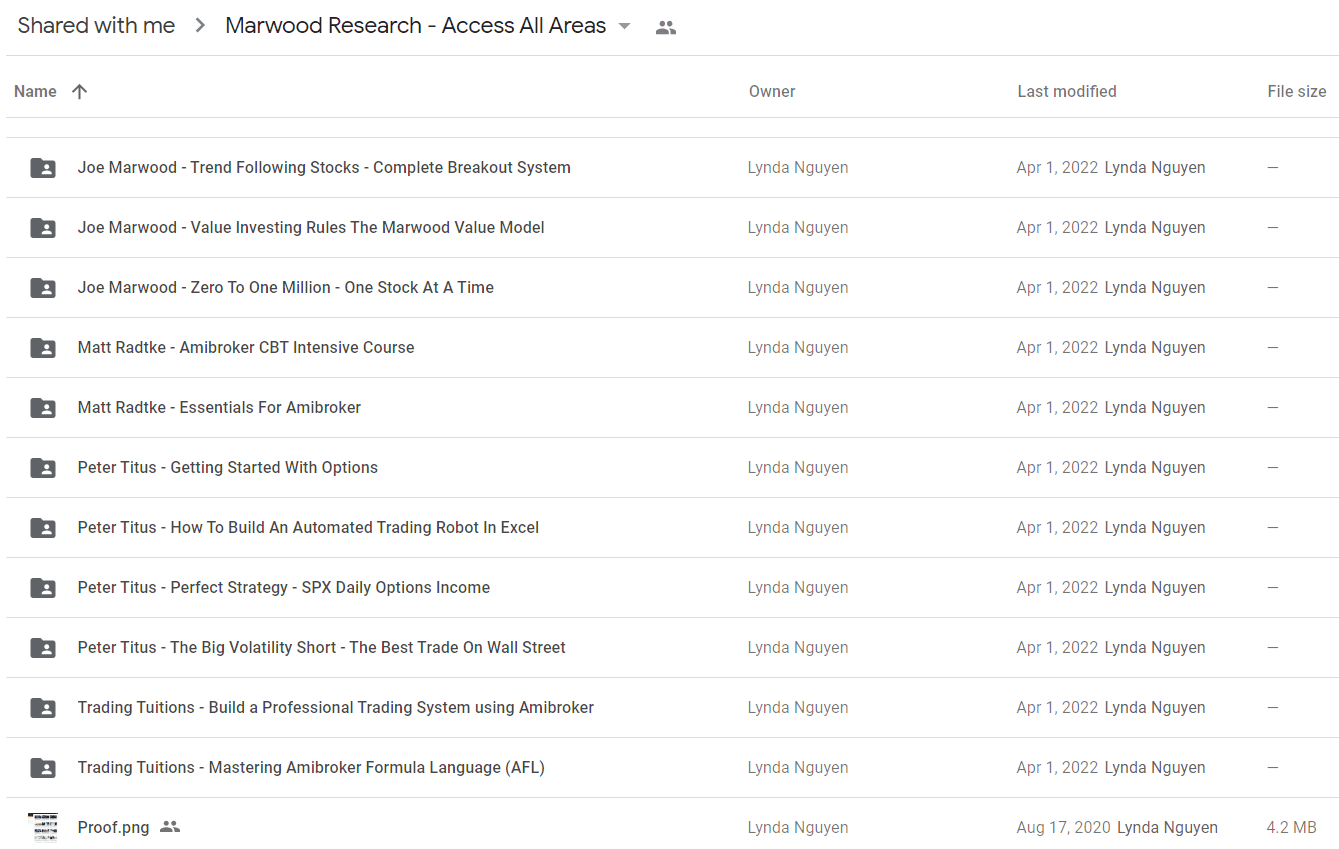The width and height of the screenshot is (1339, 849).
Task: Select Matt Radtke - Amibroker CBT Intensive Course name
Action: tap(246, 348)
